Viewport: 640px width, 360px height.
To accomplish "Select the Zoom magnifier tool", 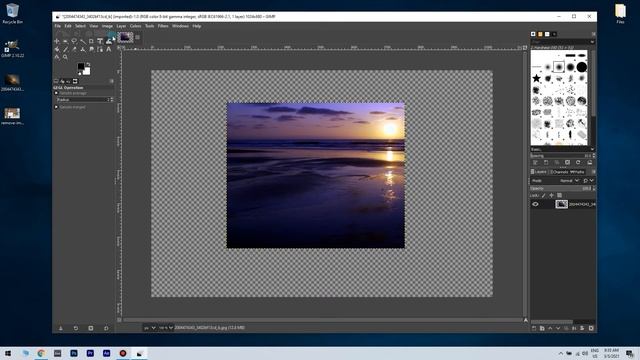I will coord(65,57).
